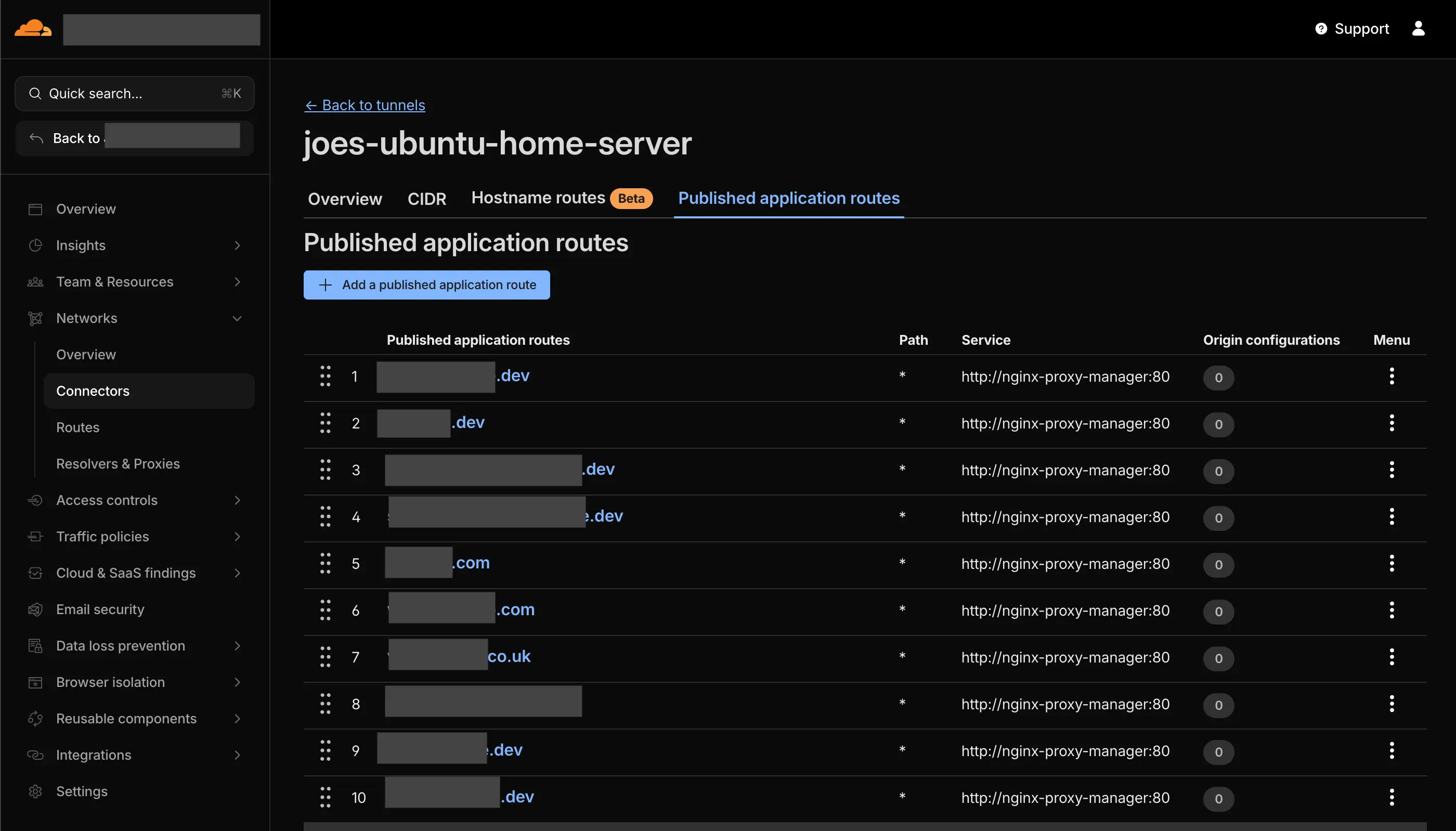The image size is (1456, 831).
Task: Switch to the Hostname routes tab
Action: (x=538, y=198)
